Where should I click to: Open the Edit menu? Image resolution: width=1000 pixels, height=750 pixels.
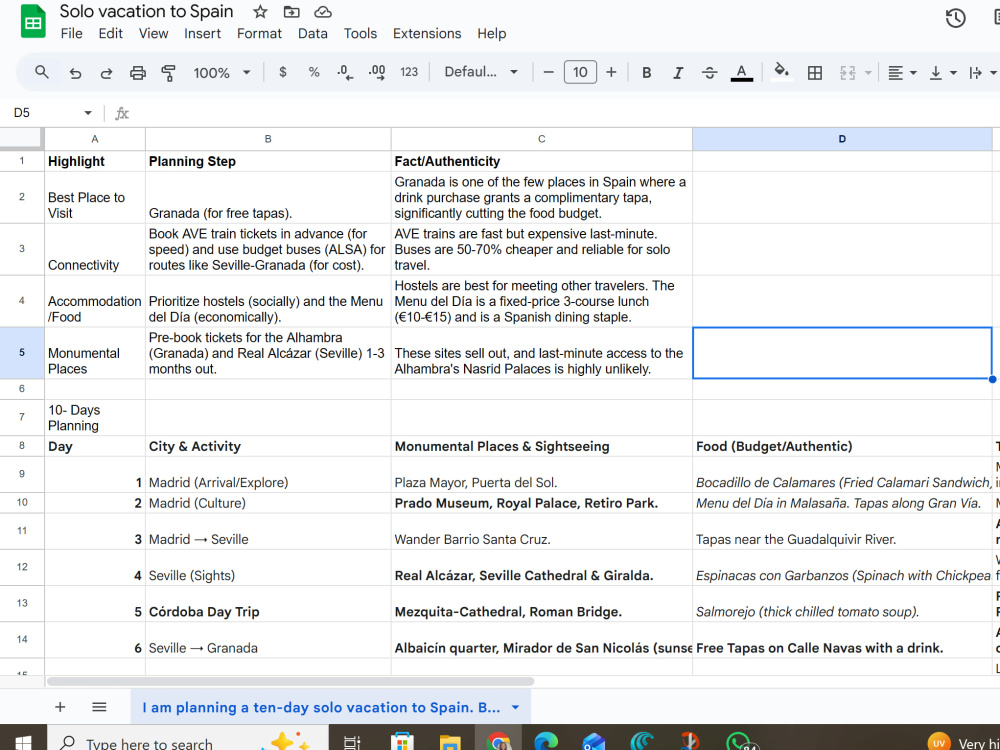tap(110, 34)
